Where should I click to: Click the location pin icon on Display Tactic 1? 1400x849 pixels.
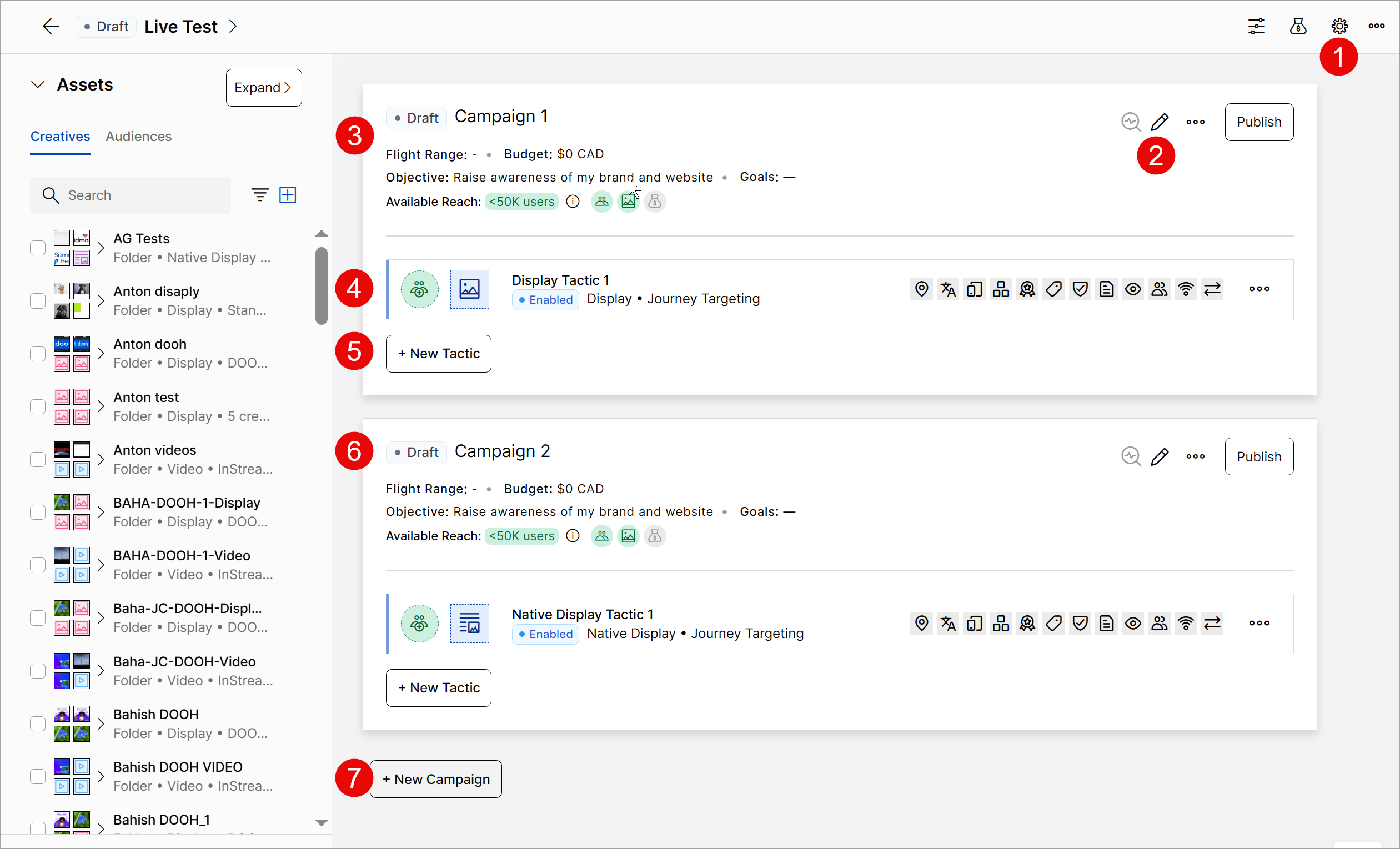pos(922,289)
